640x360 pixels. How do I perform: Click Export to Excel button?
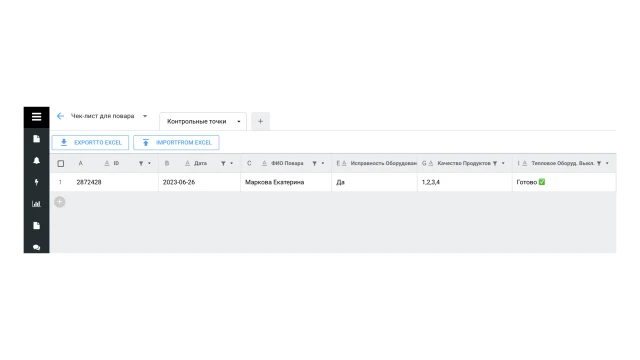click(x=90, y=142)
